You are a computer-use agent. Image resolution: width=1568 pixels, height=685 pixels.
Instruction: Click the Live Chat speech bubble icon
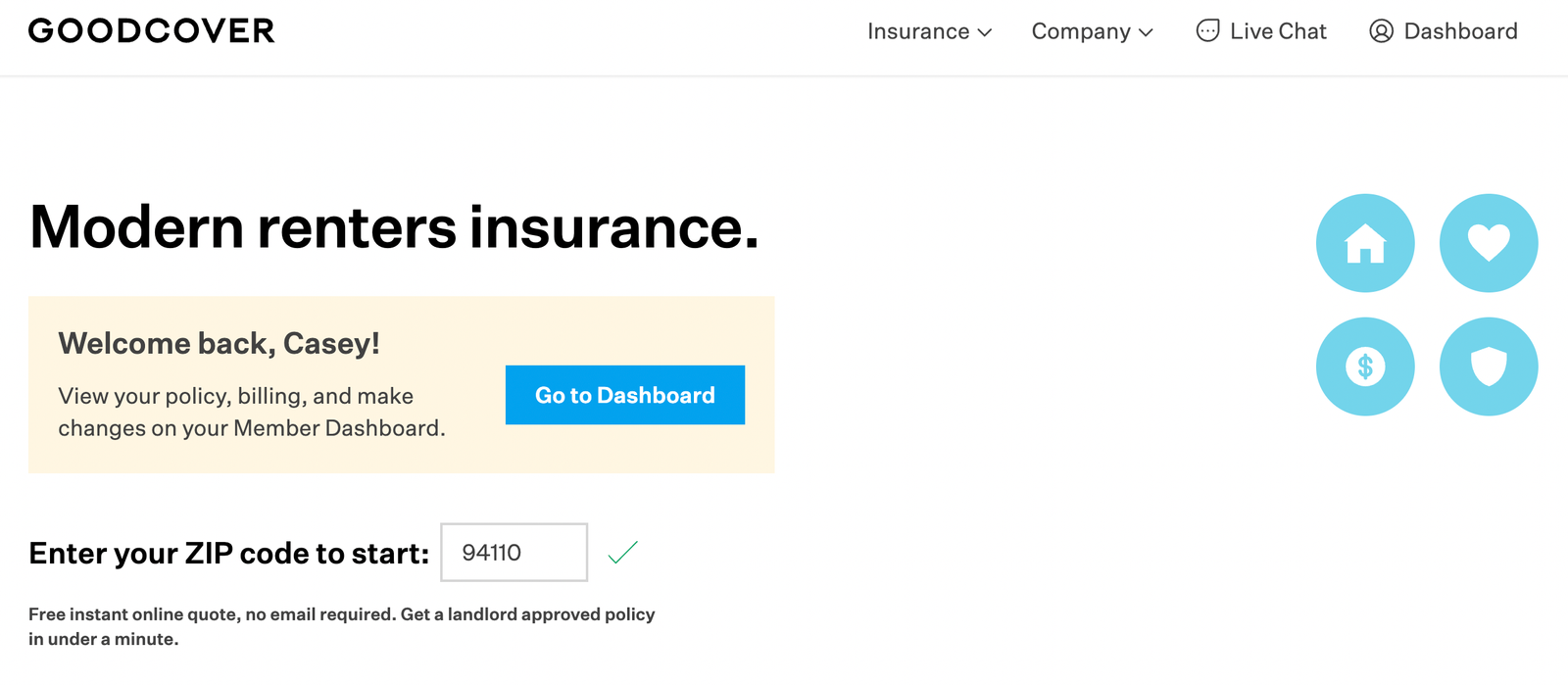(x=1206, y=30)
